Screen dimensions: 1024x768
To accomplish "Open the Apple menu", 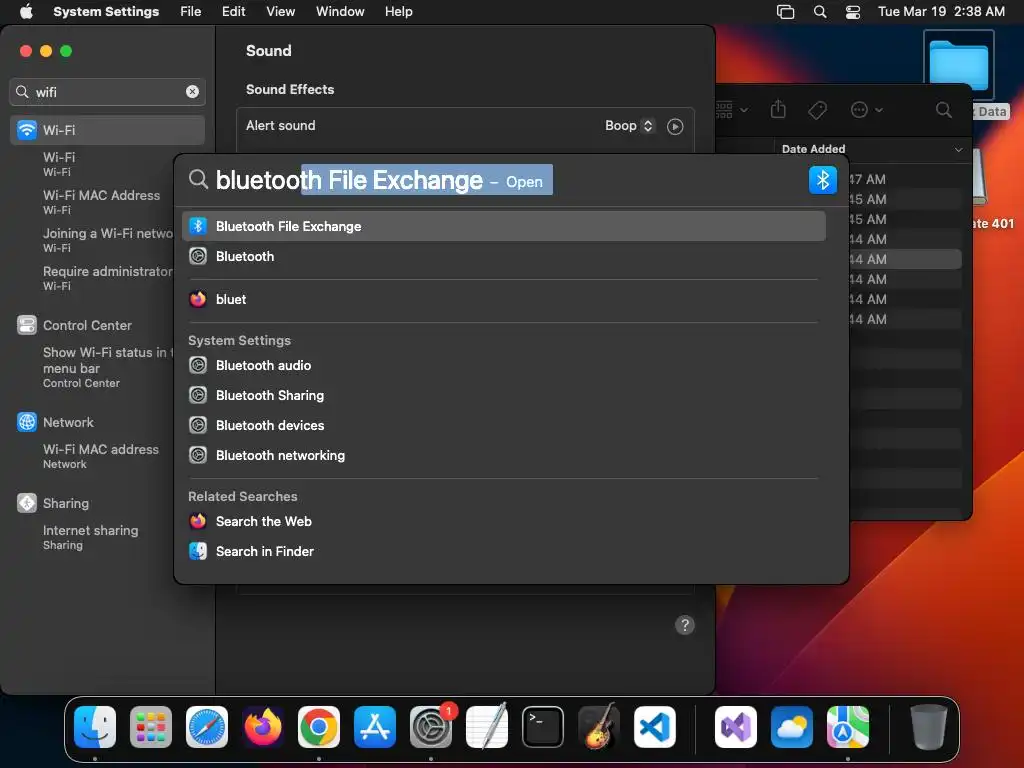I will click(x=26, y=12).
